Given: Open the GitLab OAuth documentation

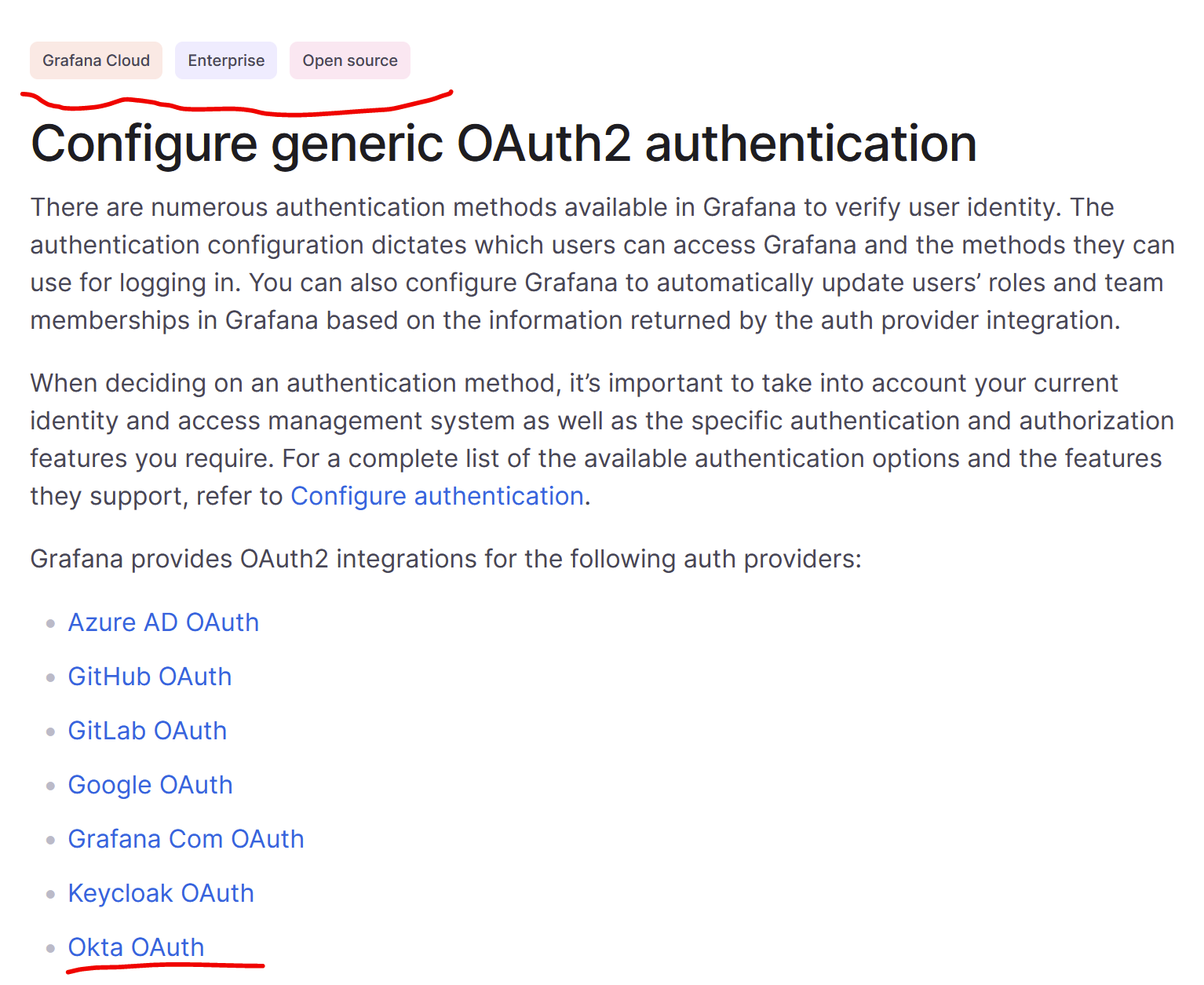Looking at the screenshot, I should pyautogui.click(x=147, y=730).
